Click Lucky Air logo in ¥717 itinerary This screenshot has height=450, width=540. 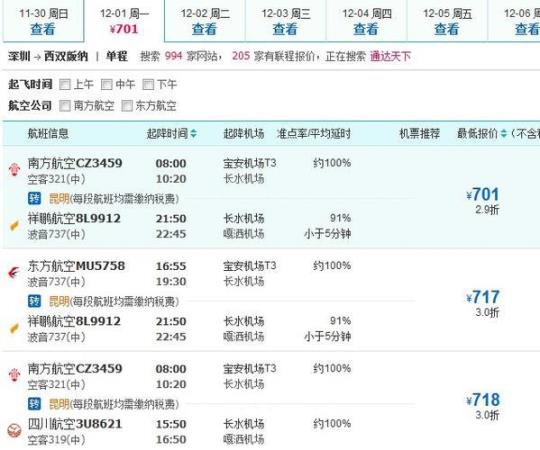(x=14, y=328)
